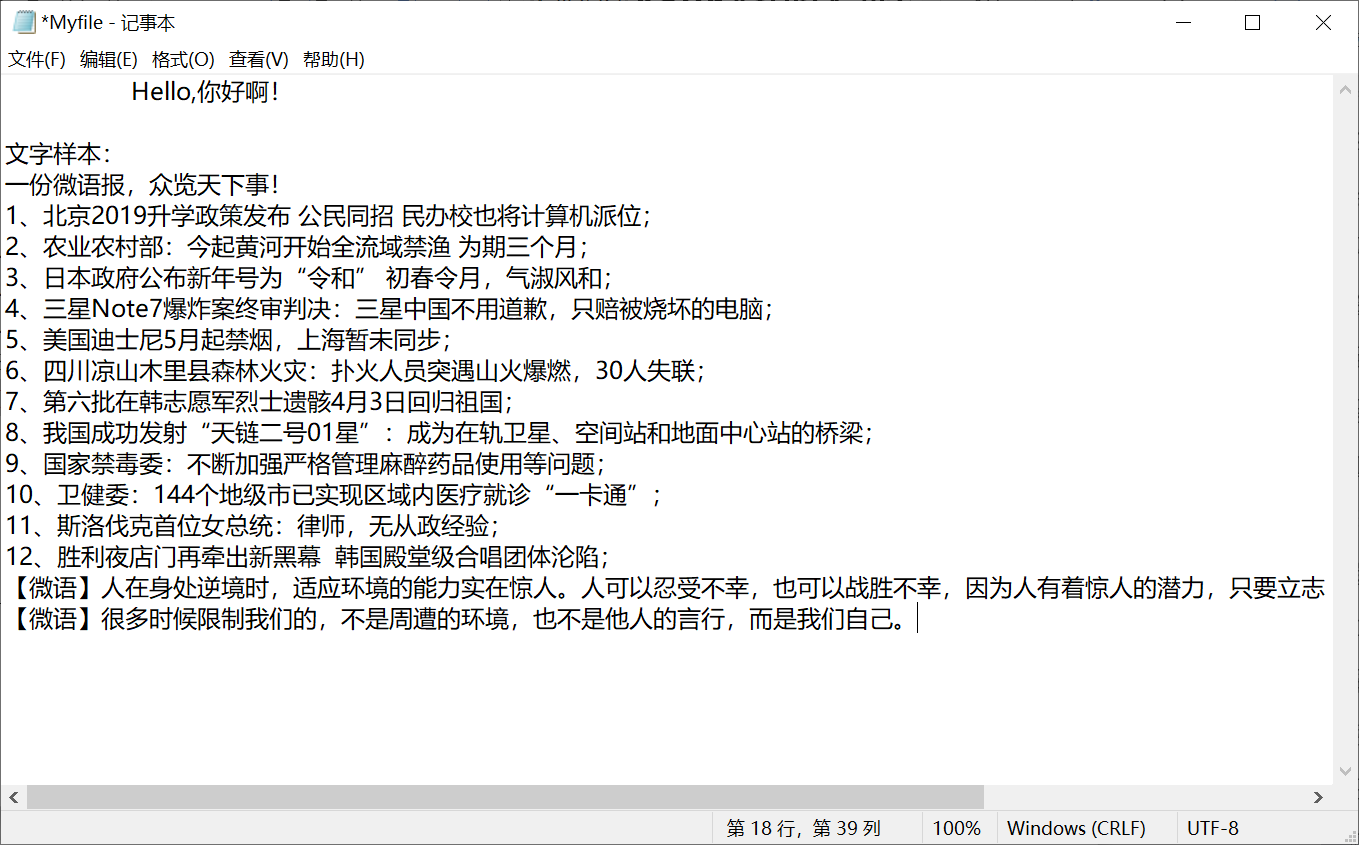Click the line 'Hello,你好啊!'

click(205, 92)
